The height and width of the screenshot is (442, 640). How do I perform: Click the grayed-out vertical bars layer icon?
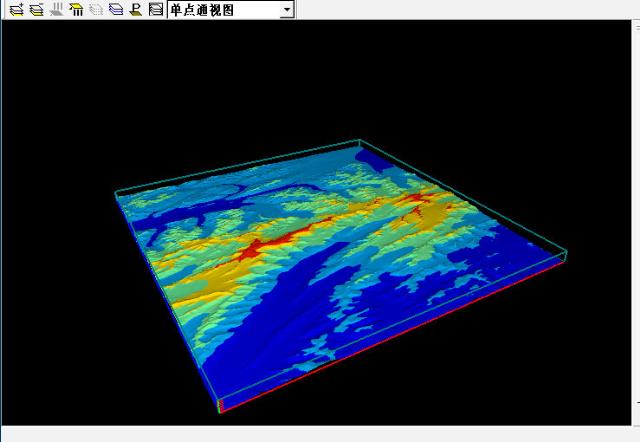point(56,9)
